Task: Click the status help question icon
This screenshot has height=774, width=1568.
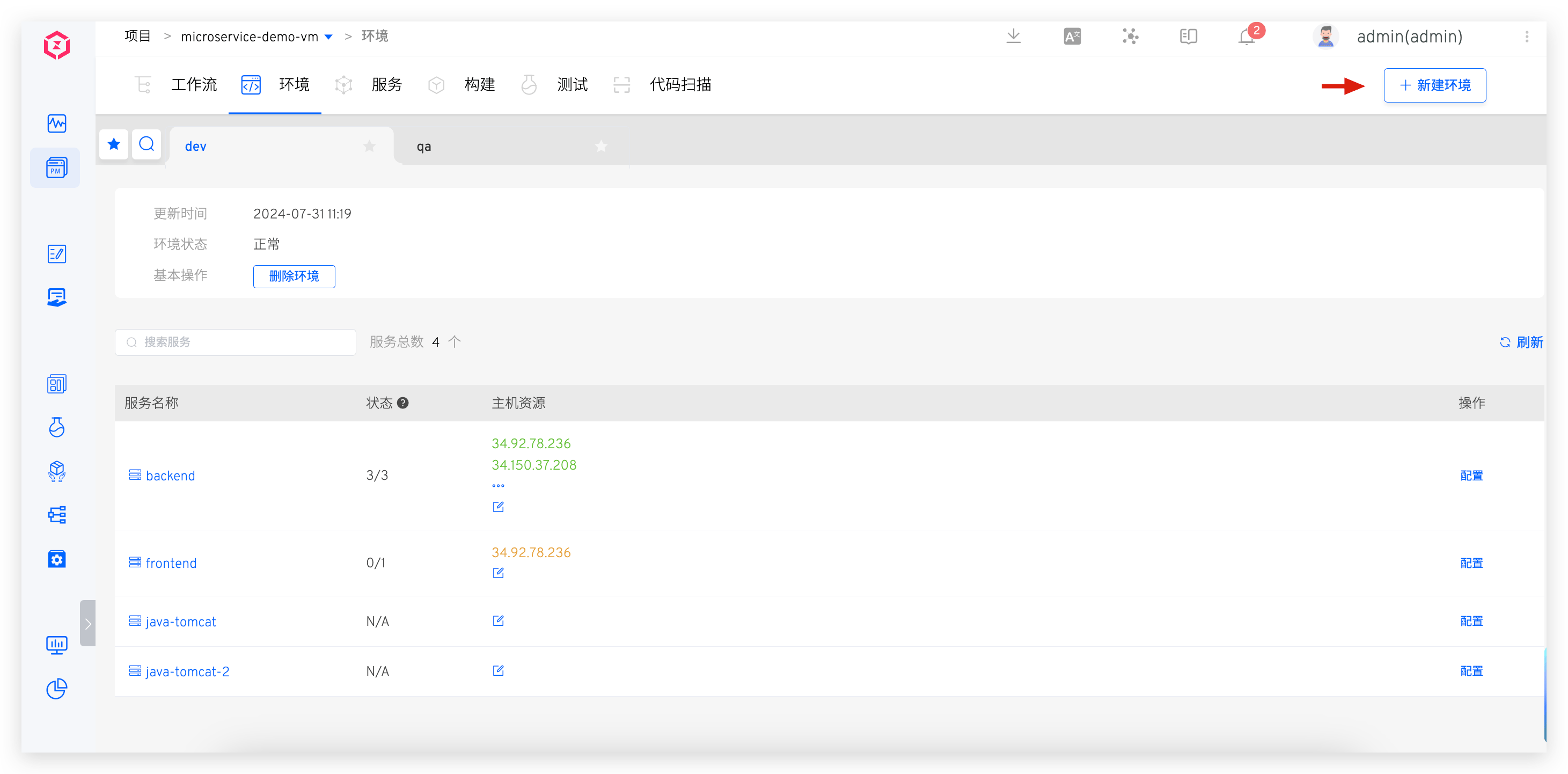Action: [403, 403]
